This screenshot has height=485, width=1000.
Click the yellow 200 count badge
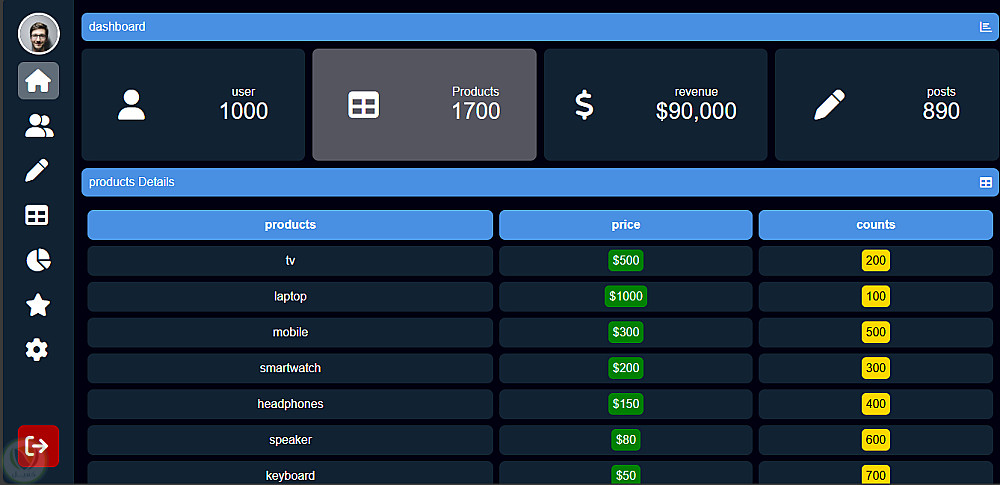pyautogui.click(x=876, y=260)
